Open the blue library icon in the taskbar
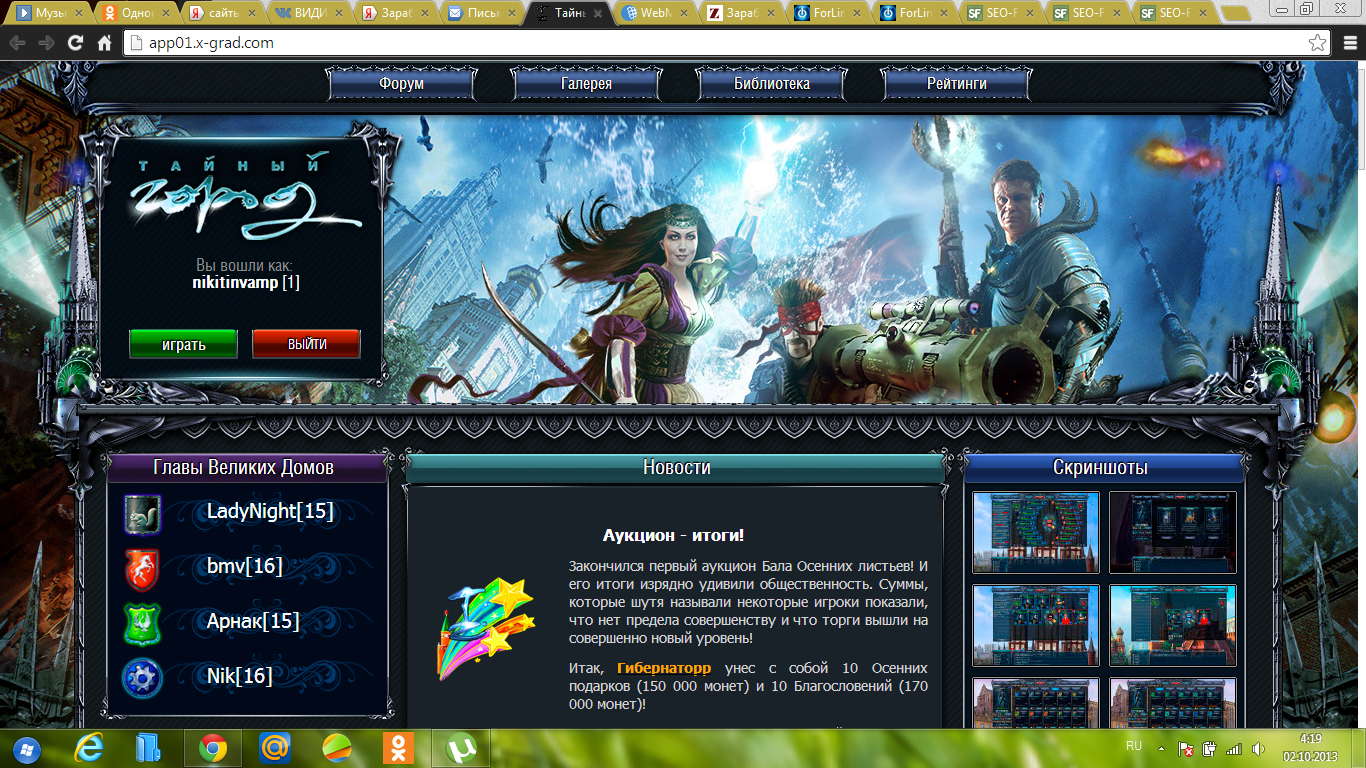 148,748
